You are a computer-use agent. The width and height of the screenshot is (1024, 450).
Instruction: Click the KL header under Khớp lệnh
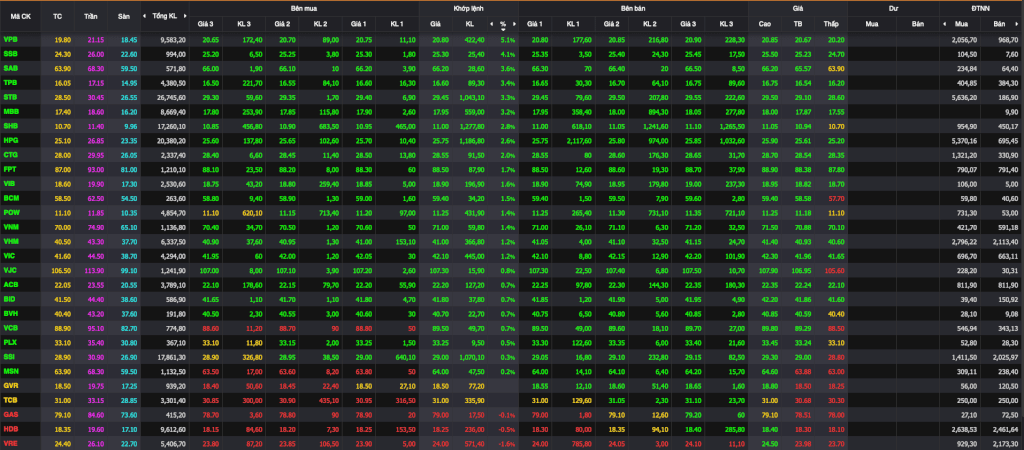click(470, 24)
